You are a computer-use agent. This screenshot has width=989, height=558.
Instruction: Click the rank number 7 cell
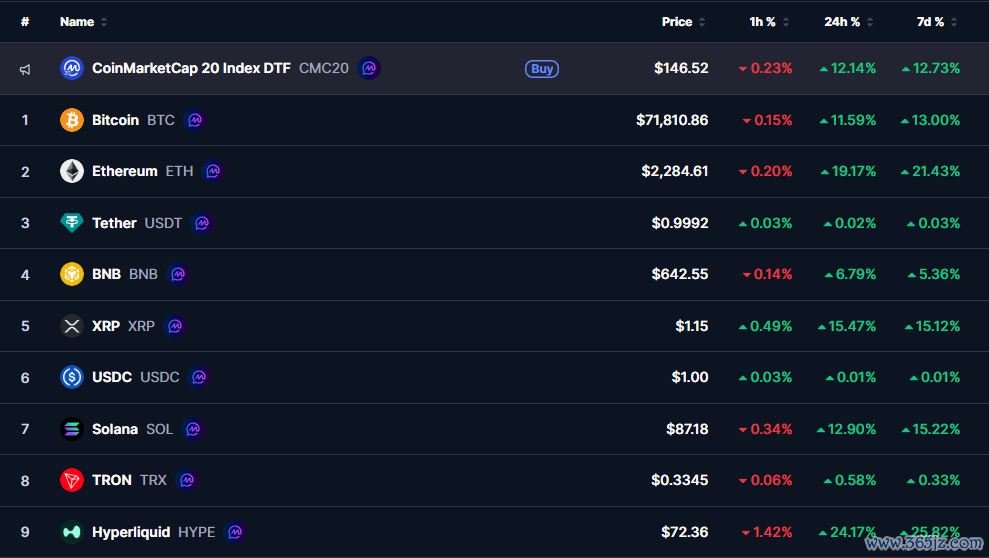tap(25, 429)
